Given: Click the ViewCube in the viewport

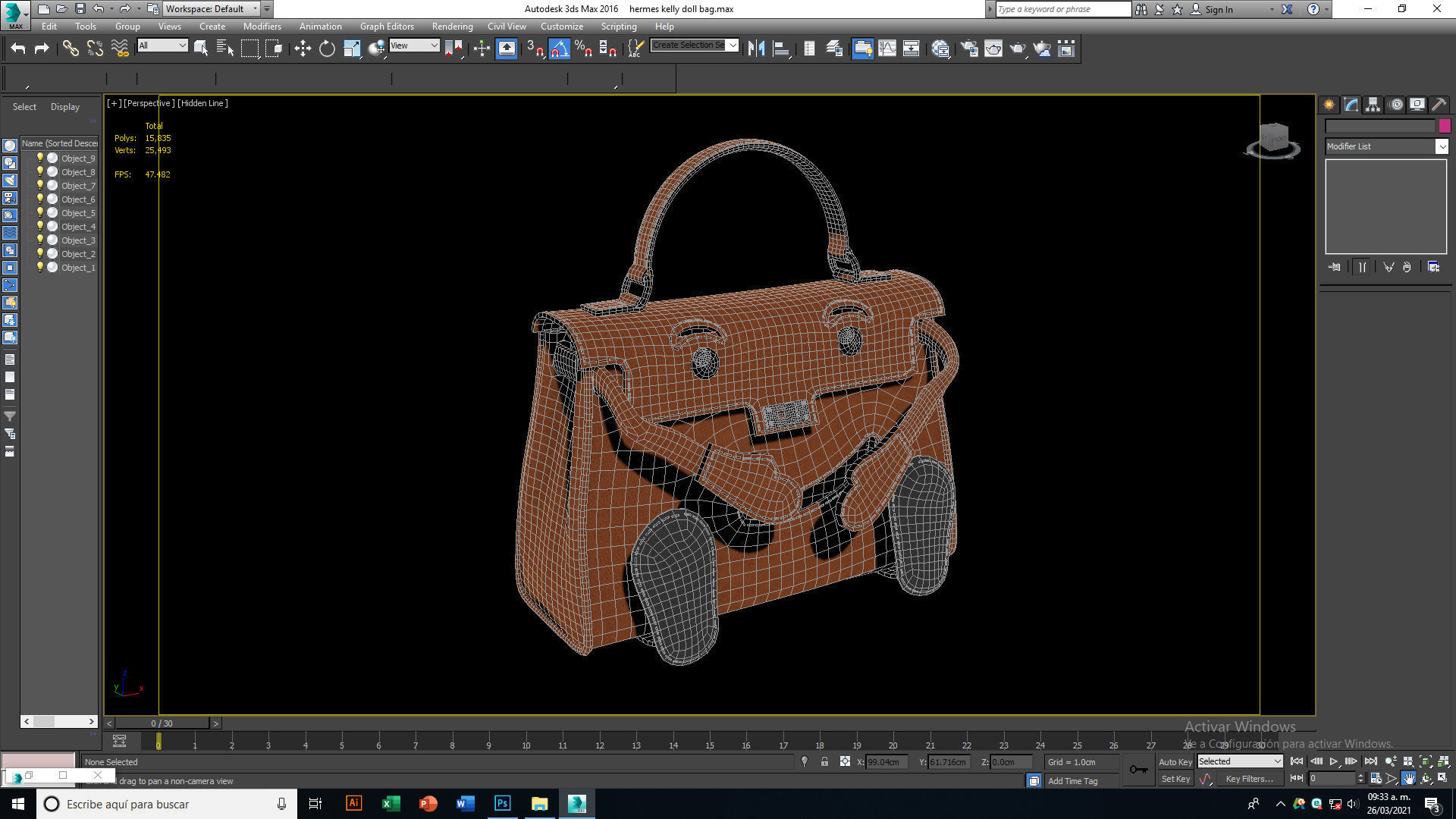Looking at the screenshot, I should (1273, 140).
